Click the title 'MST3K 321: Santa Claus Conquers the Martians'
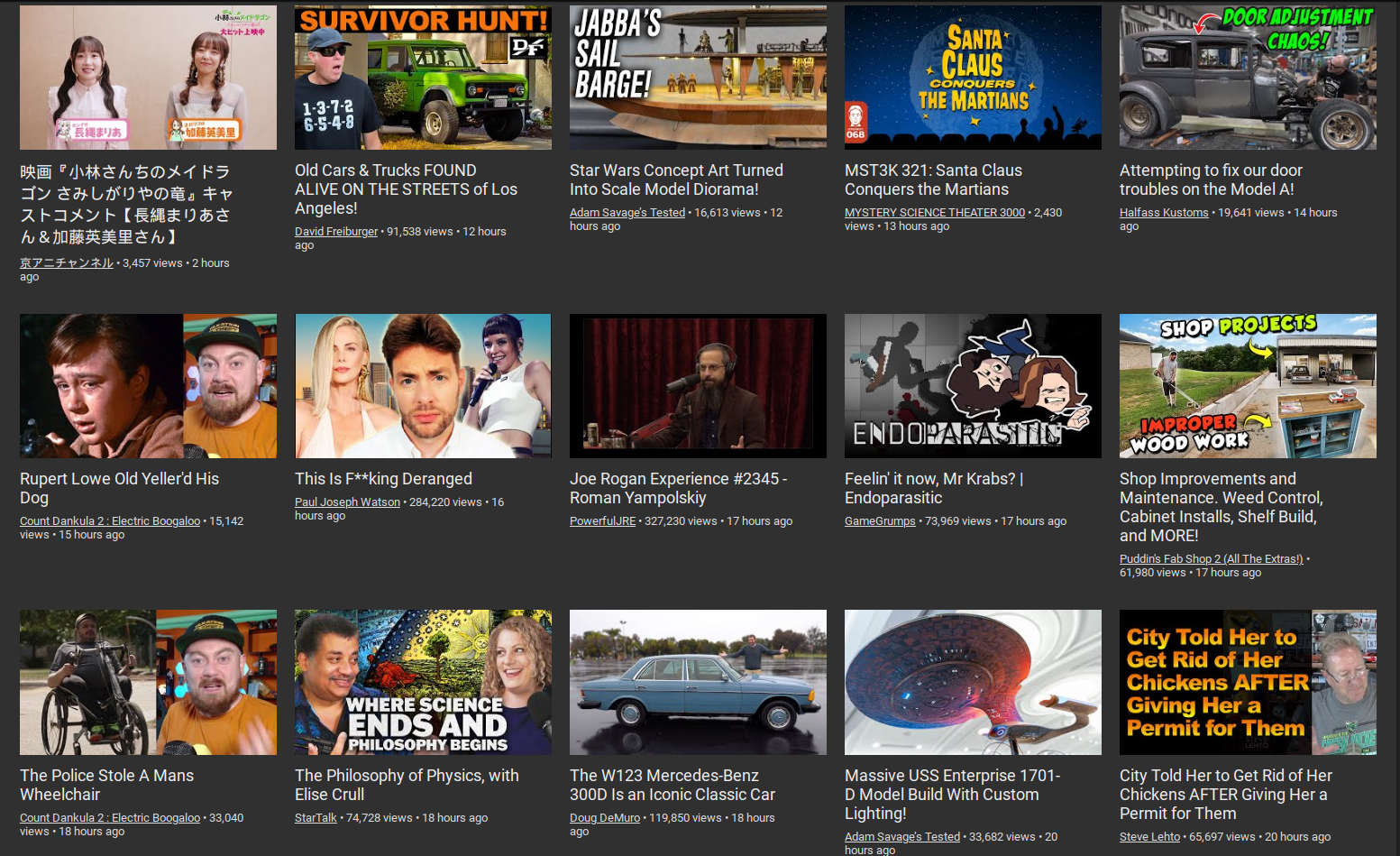1400x856 pixels. tap(933, 179)
